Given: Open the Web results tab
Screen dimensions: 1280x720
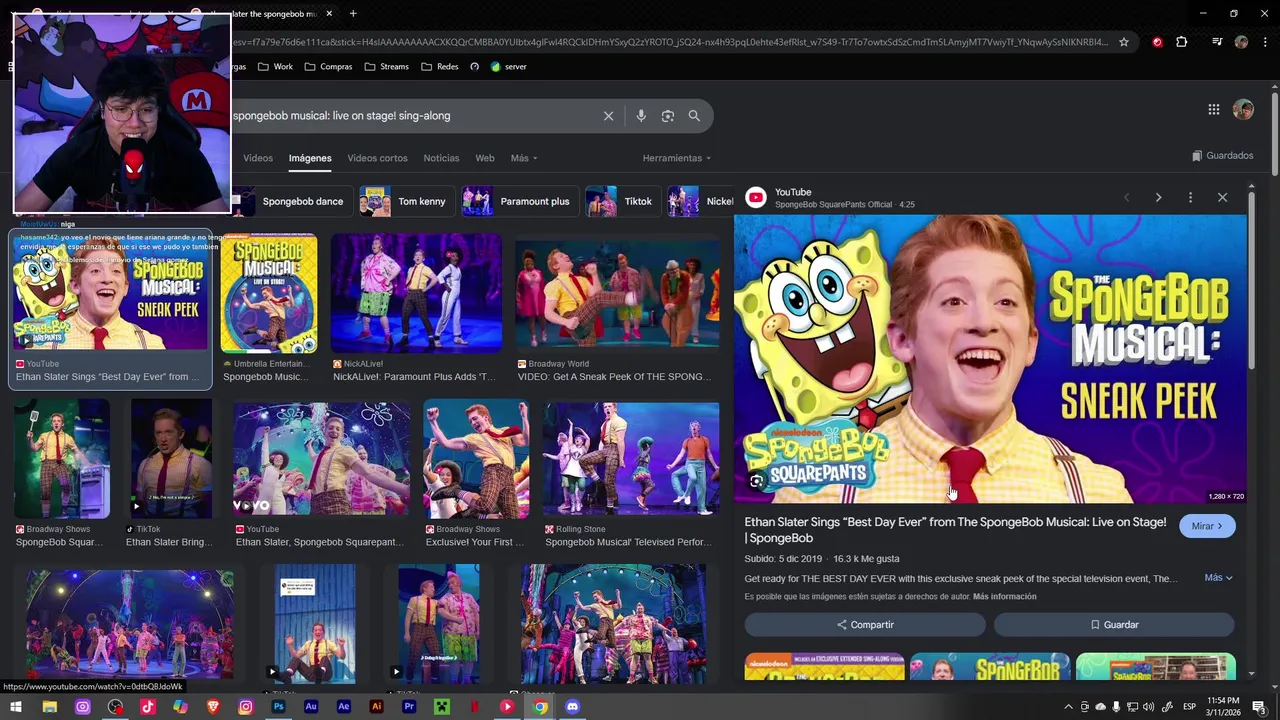Looking at the screenshot, I should (485, 158).
